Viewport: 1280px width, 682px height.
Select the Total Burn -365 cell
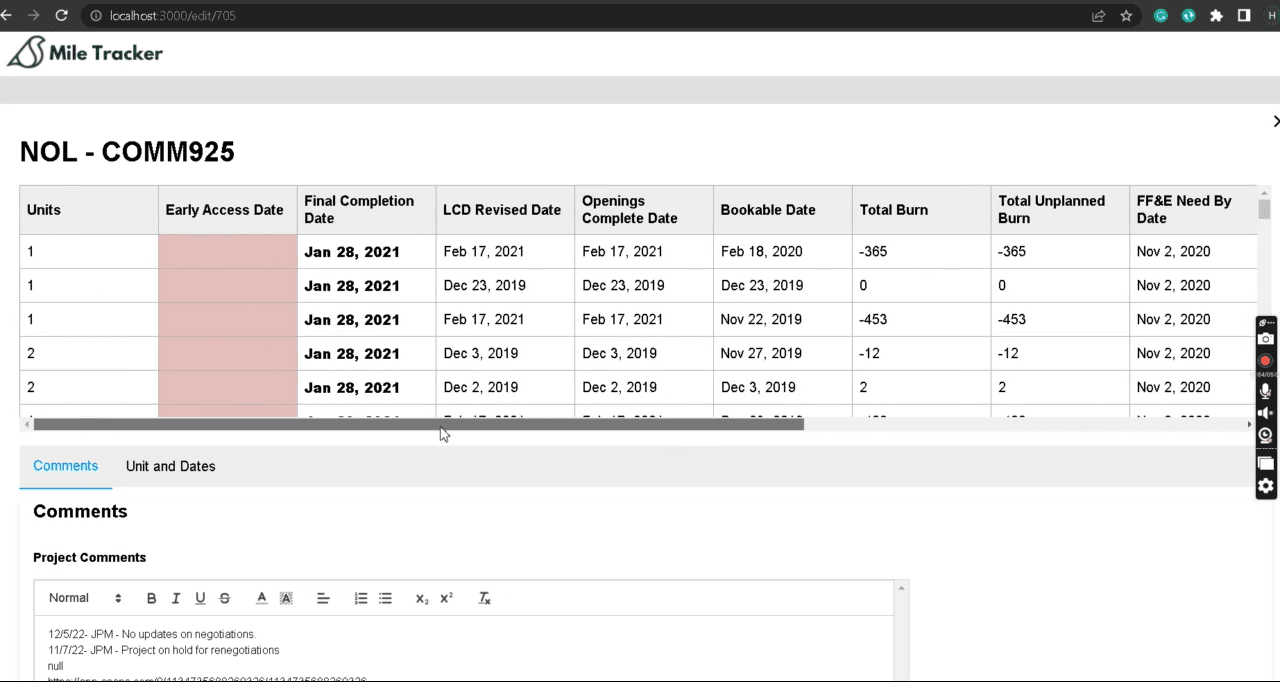(922, 252)
